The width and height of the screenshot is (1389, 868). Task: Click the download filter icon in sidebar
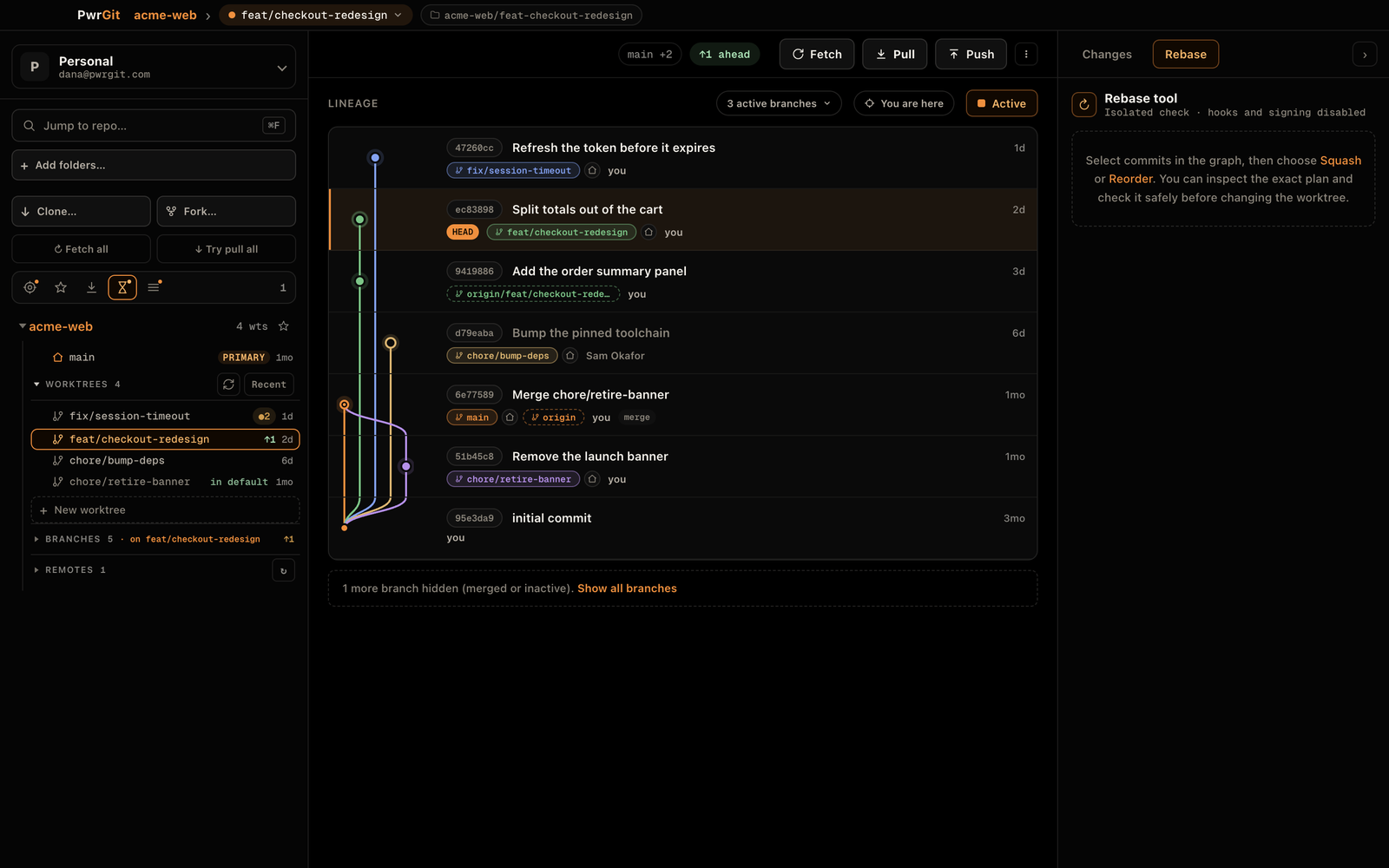pos(91,287)
